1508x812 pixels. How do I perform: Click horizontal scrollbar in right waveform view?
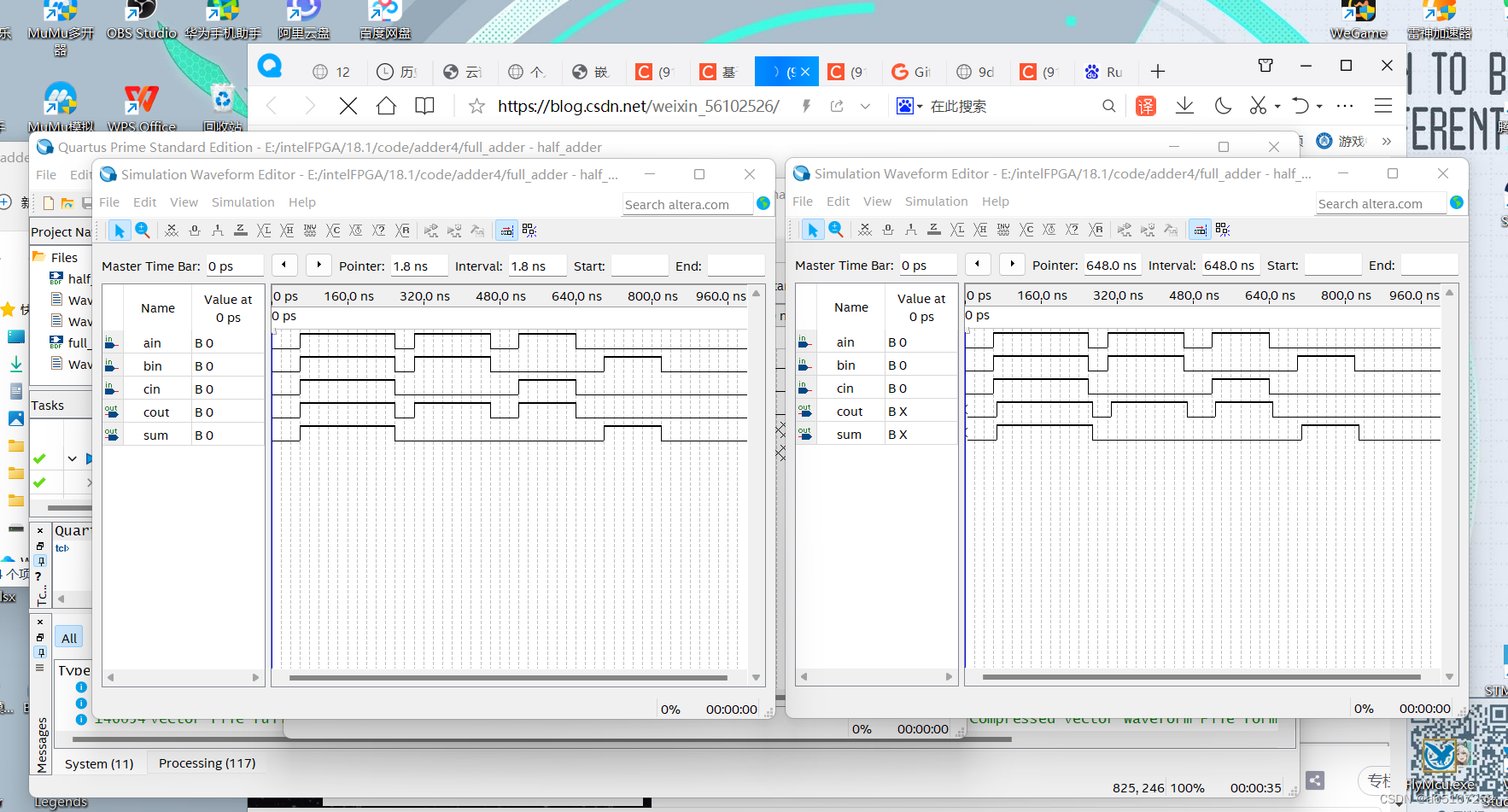[1201, 677]
